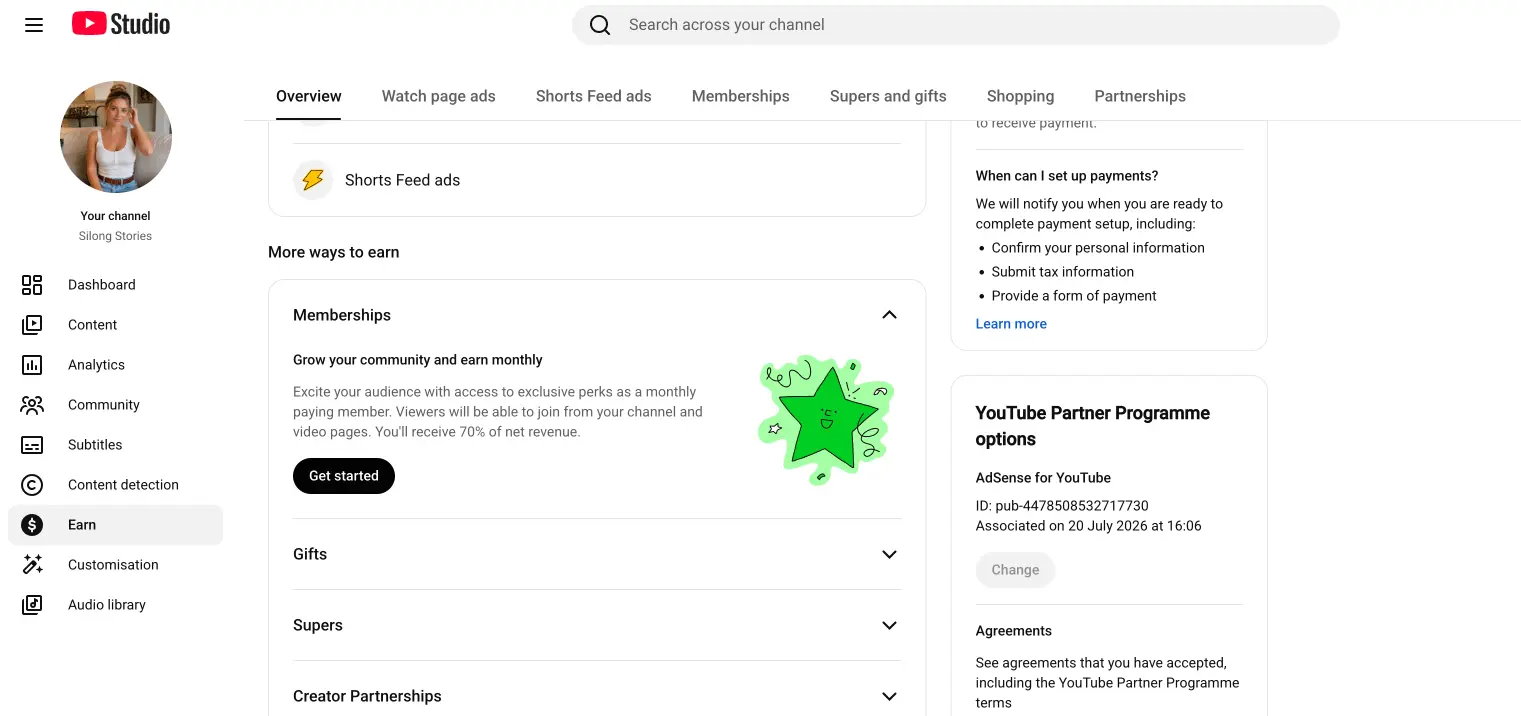This screenshot has width=1521, height=716.
Task: Click the Customisation magic wand icon
Action: point(32,565)
